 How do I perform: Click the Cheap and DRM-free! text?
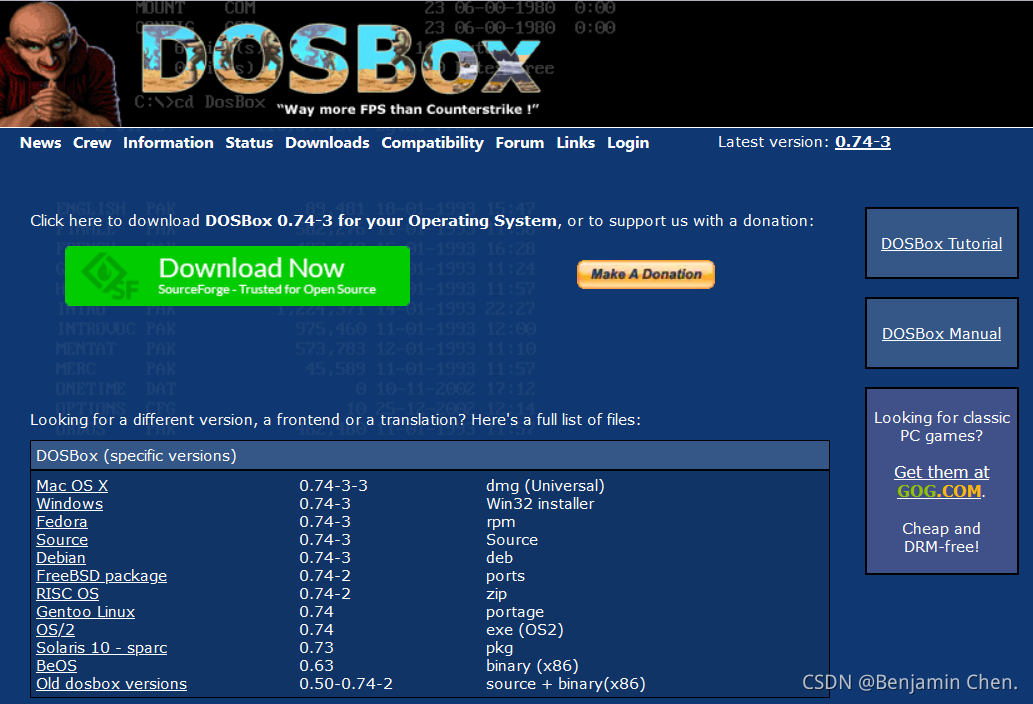(941, 537)
